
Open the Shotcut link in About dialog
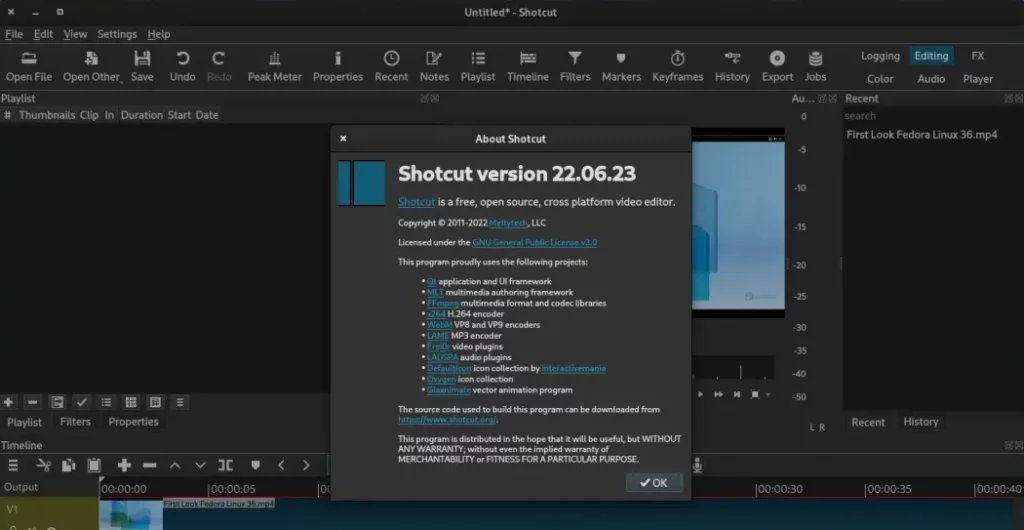click(417, 202)
